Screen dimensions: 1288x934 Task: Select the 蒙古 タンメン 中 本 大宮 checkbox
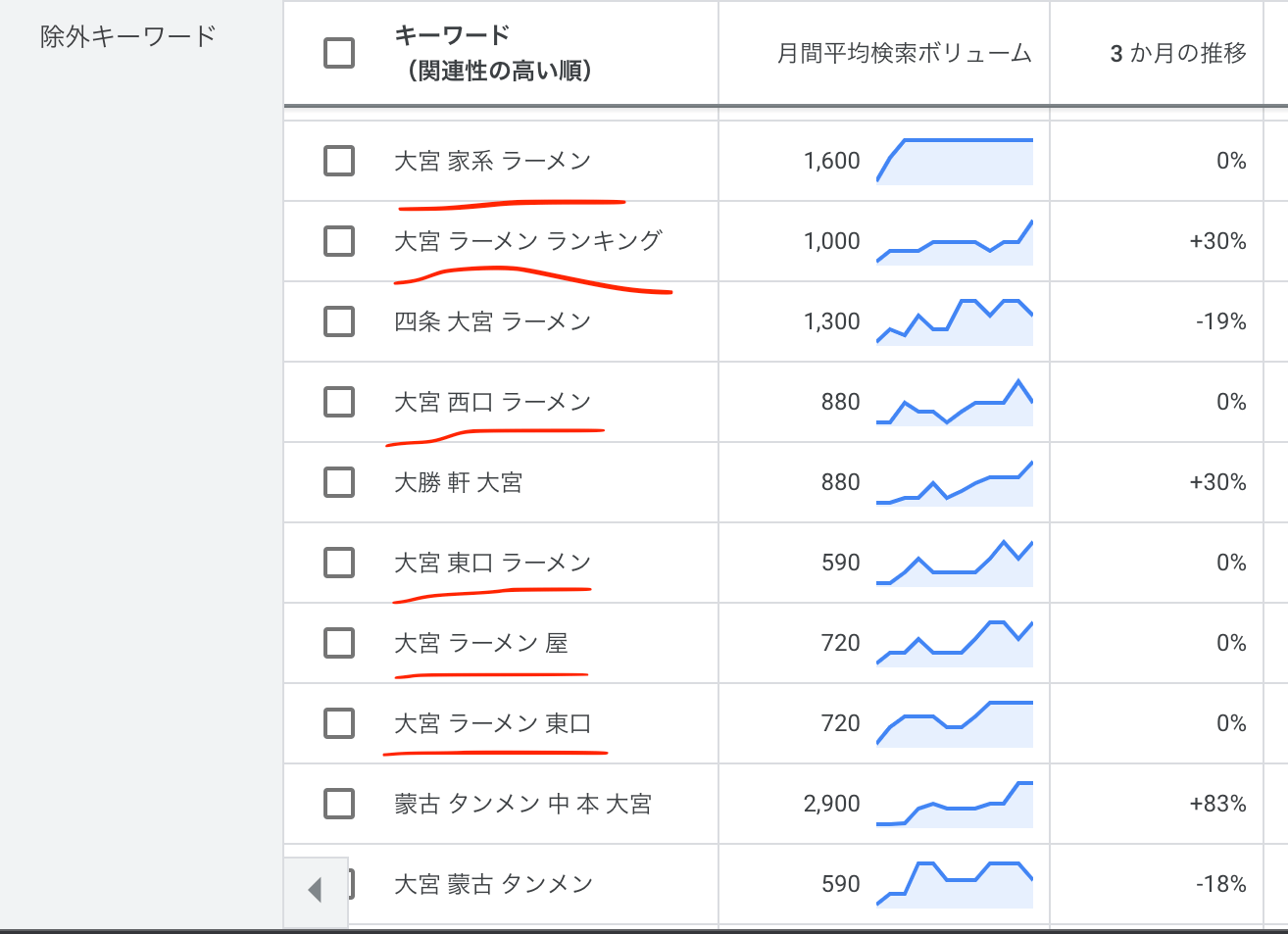pyautogui.click(x=339, y=804)
